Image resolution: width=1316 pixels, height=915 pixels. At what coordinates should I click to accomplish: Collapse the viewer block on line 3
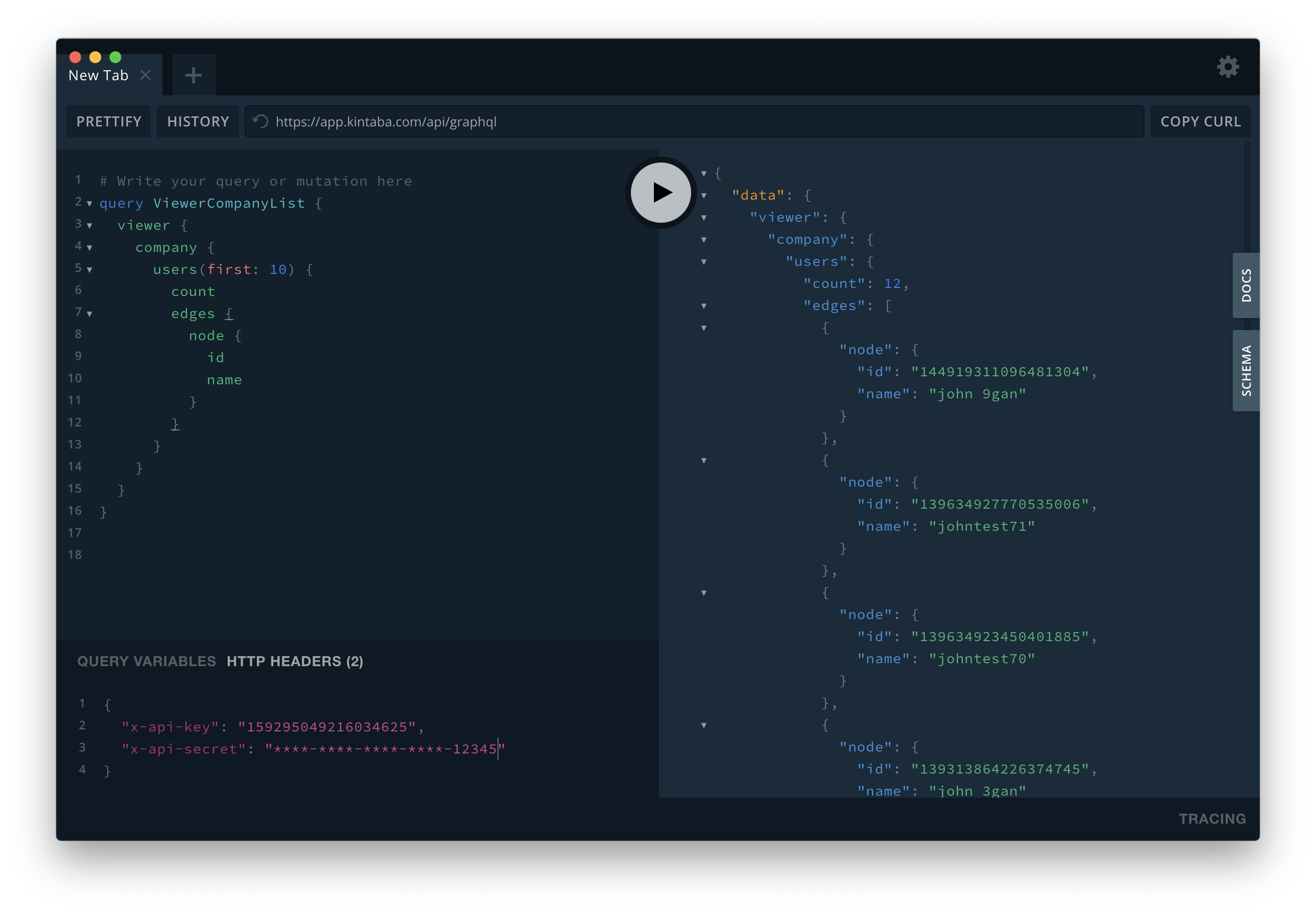click(89, 226)
